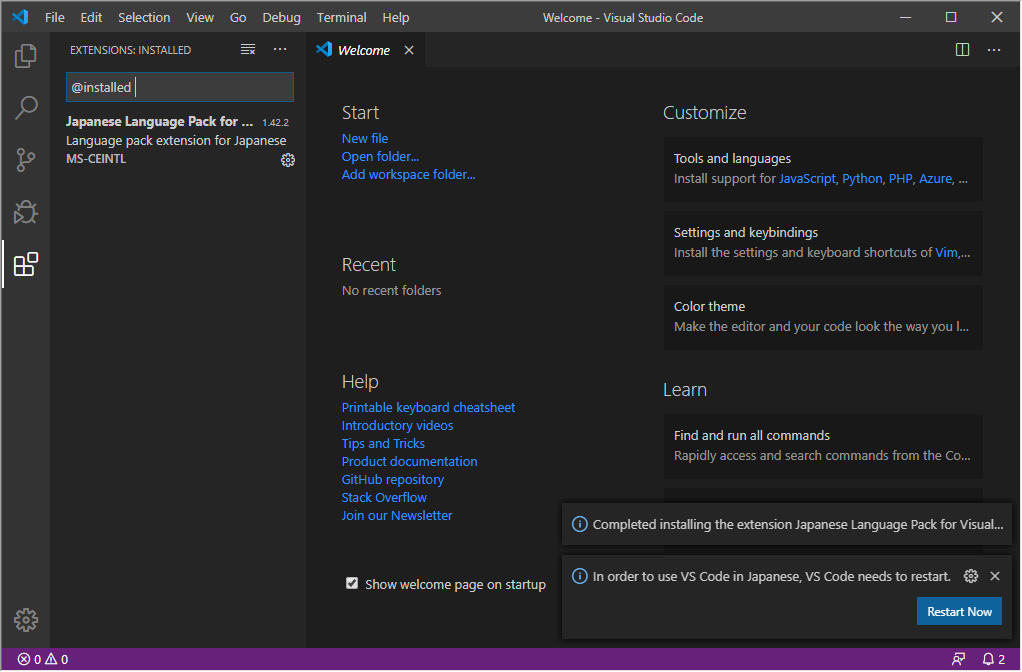Click the New file link
Image resolution: width=1022 pixels, height=672 pixels.
365,138
